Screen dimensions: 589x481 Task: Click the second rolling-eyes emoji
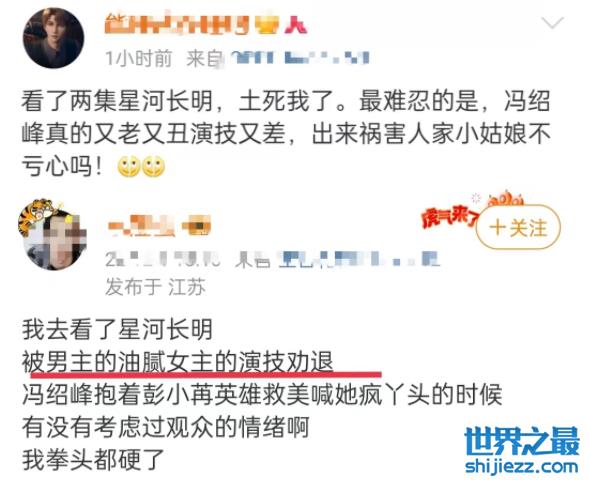(153, 166)
